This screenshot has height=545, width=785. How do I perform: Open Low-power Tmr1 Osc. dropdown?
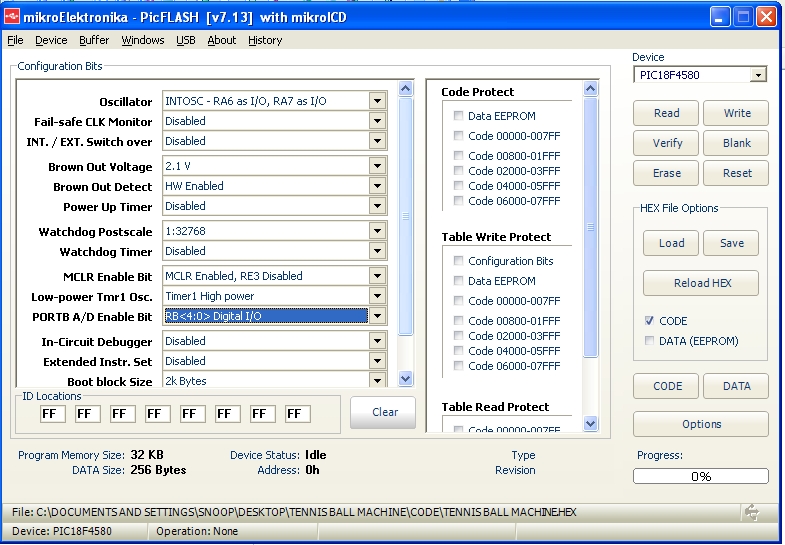pos(377,296)
